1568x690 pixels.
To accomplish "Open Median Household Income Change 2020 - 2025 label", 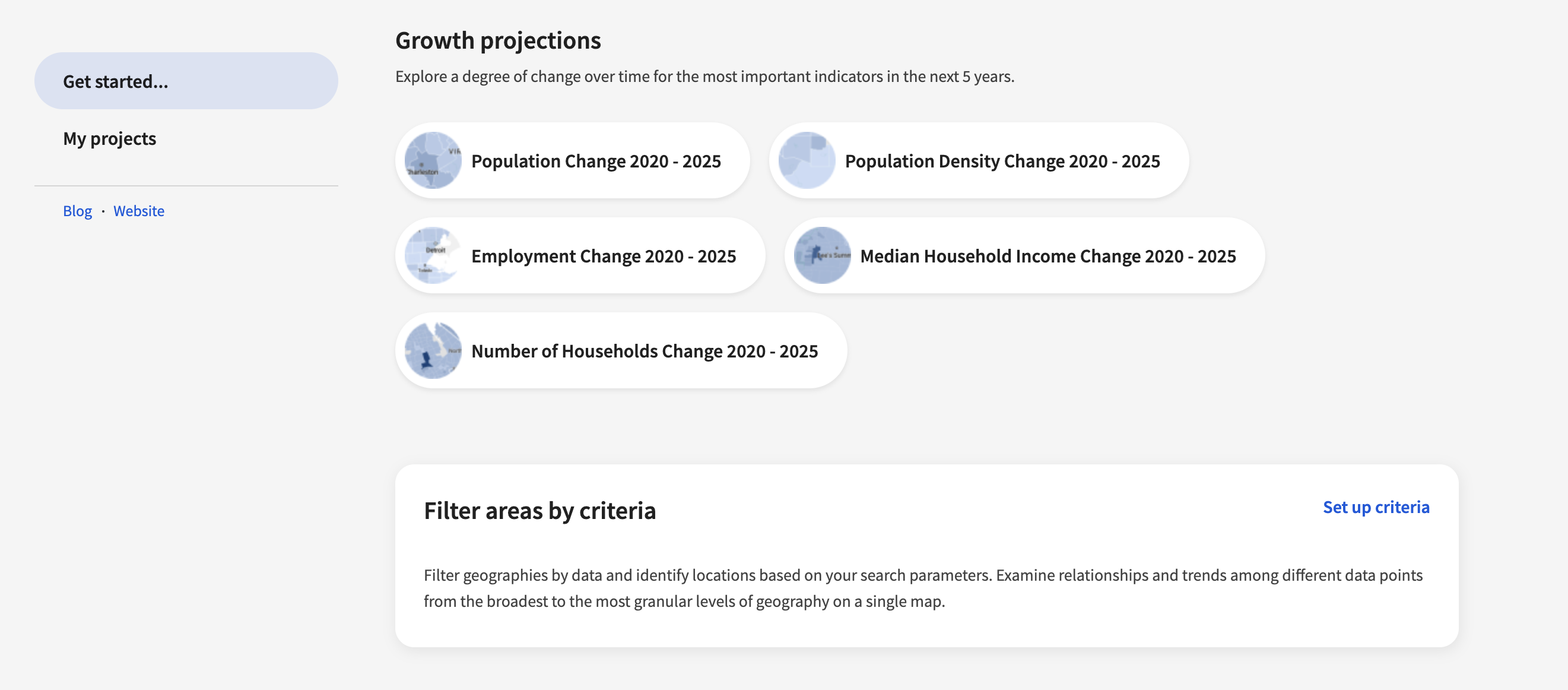I will pyautogui.click(x=1048, y=257).
